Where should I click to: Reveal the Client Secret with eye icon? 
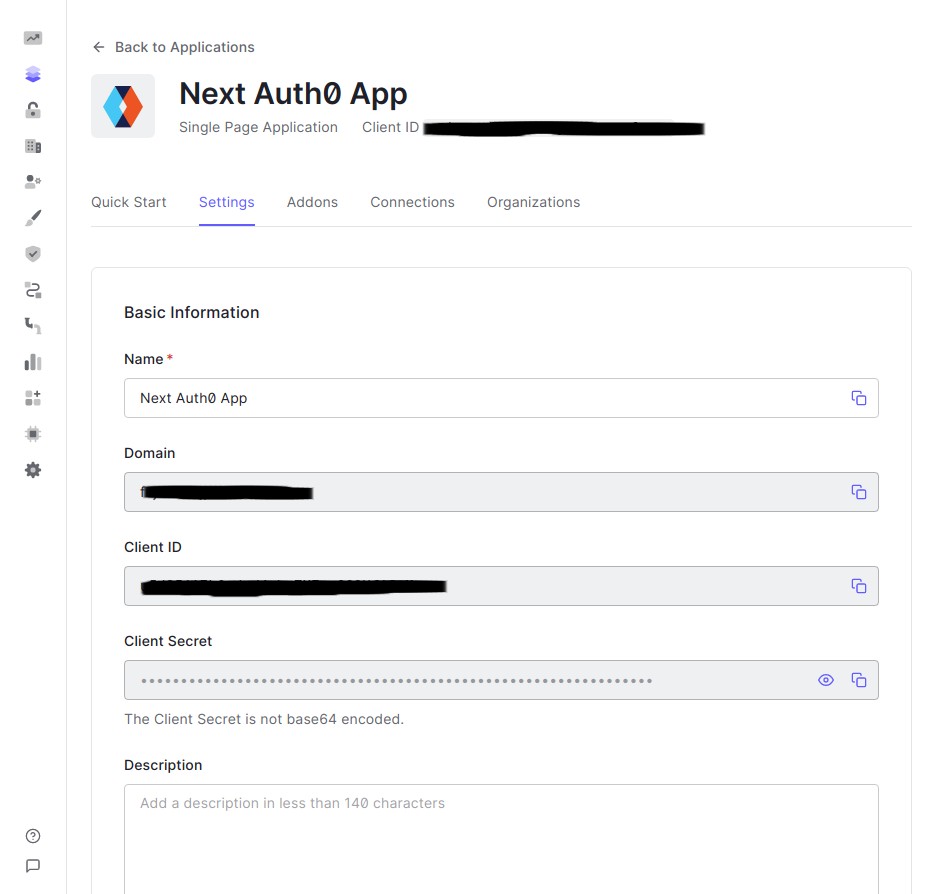click(826, 680)
